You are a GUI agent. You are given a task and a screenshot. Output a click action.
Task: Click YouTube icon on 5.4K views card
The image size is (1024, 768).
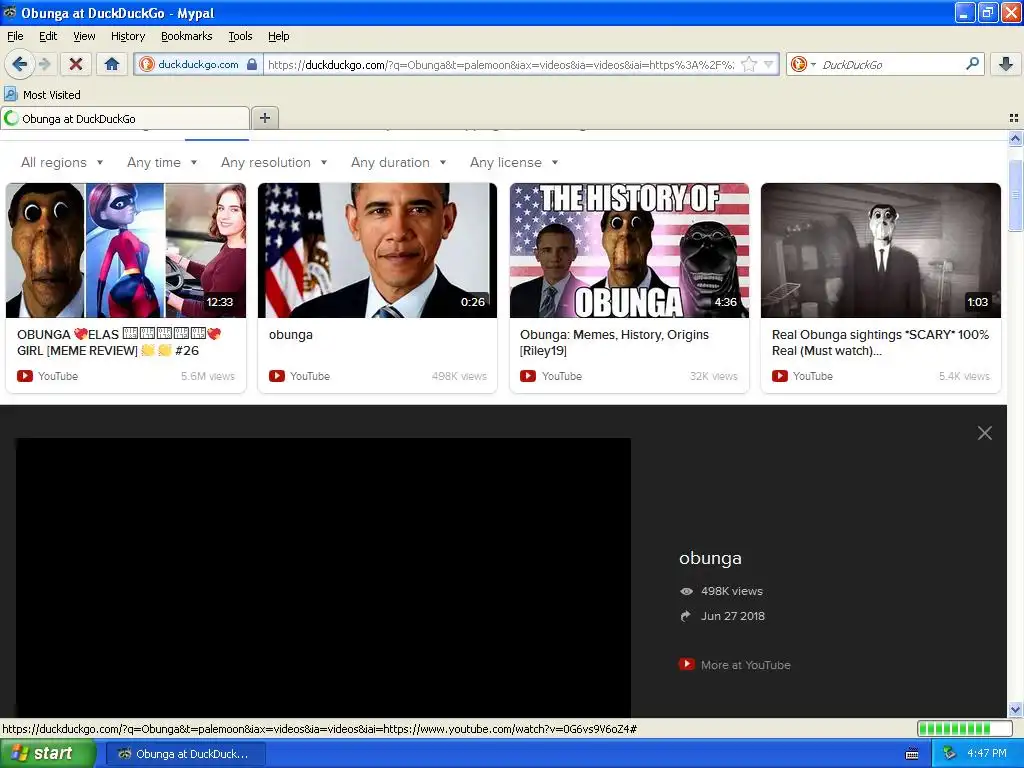tap(780, 376)
